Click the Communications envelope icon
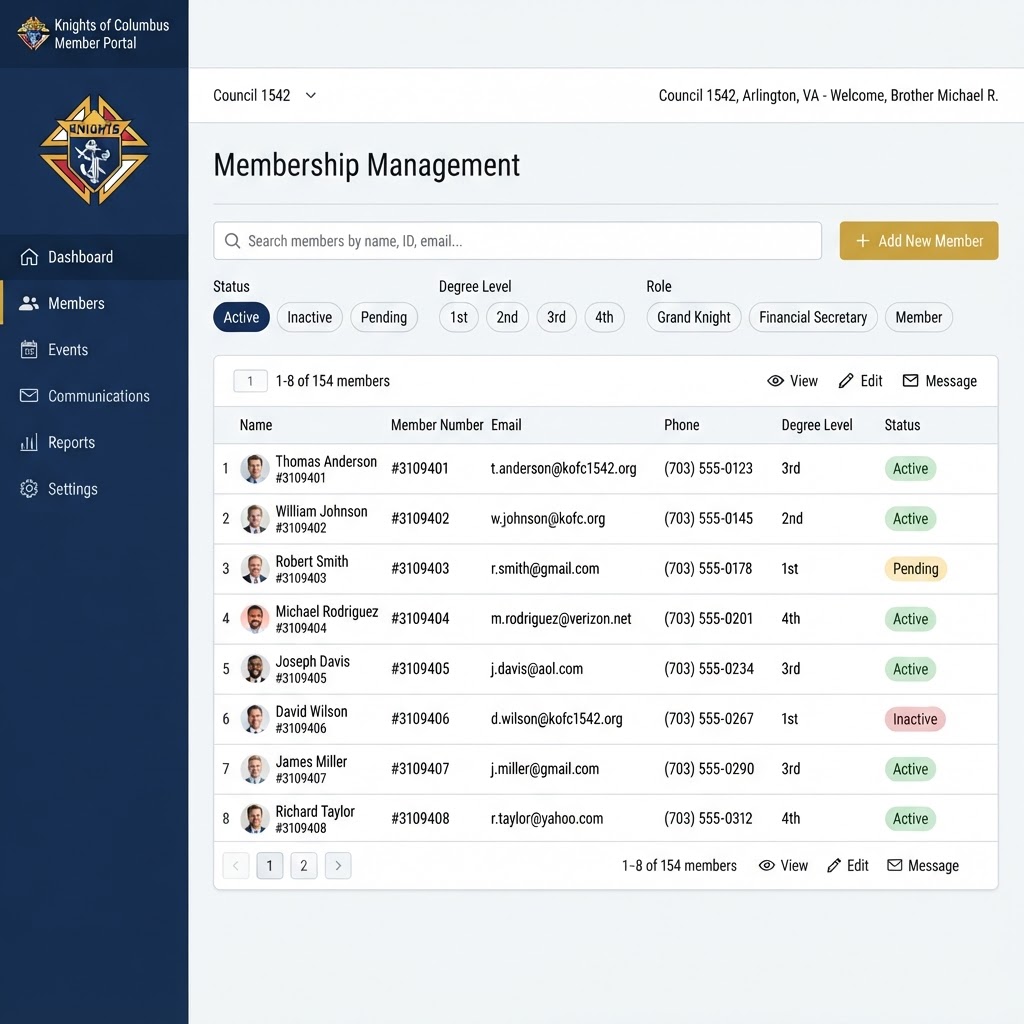This screenshot has width=1024, height=1024. [x=29, y=396]
